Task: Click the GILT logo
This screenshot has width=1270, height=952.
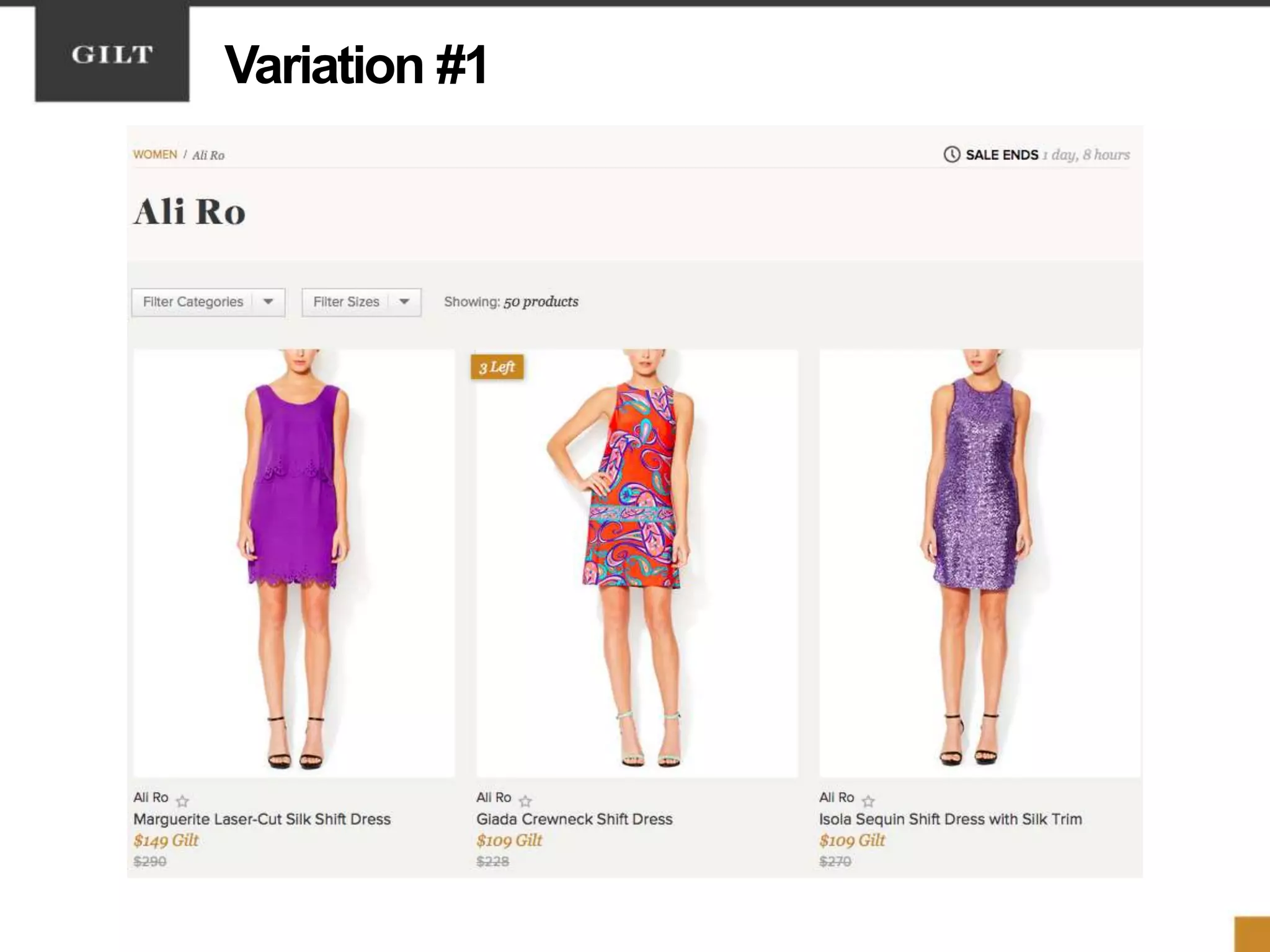Action: 112,54
